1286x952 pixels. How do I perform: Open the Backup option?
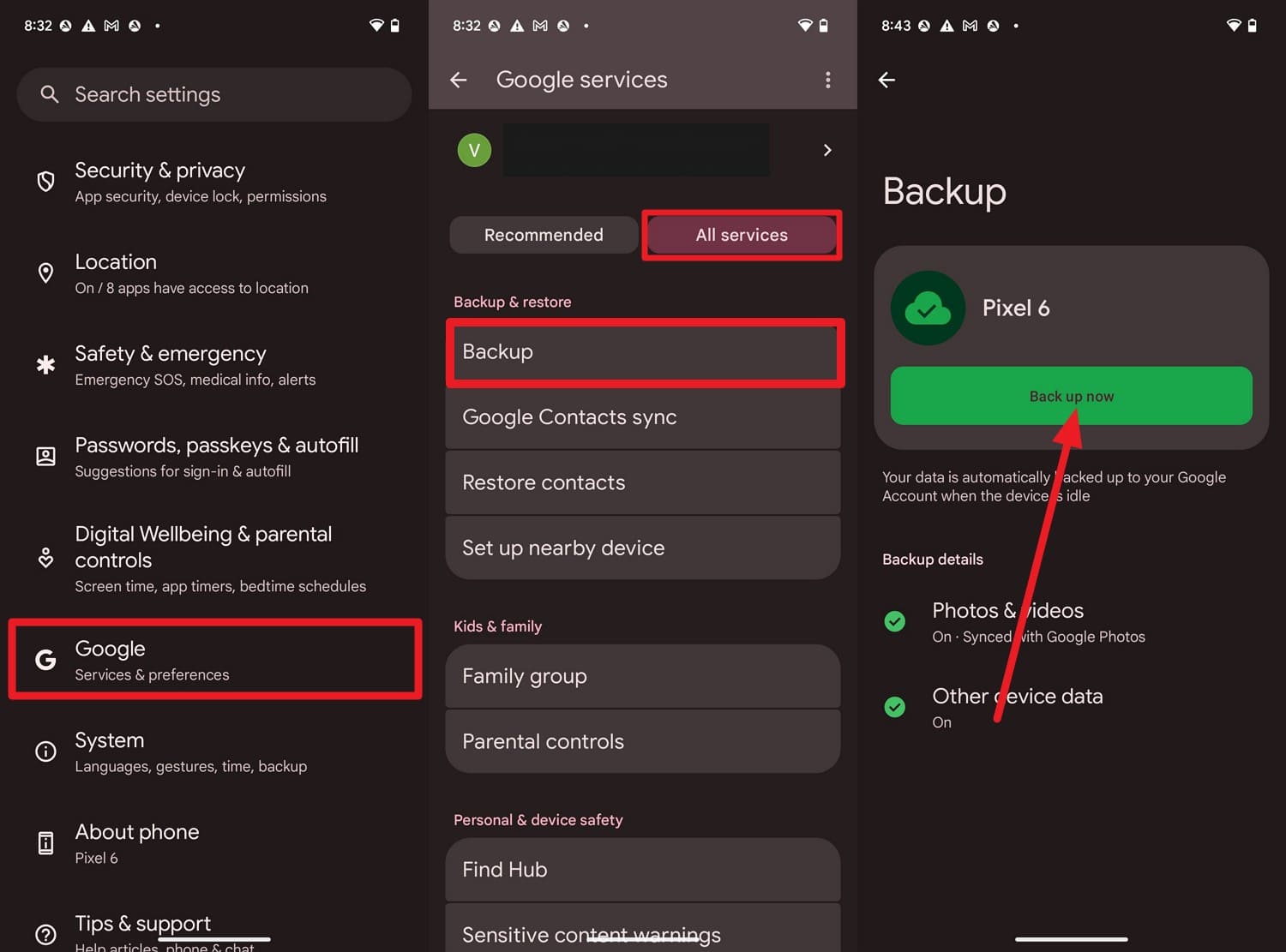click(645, 352)
